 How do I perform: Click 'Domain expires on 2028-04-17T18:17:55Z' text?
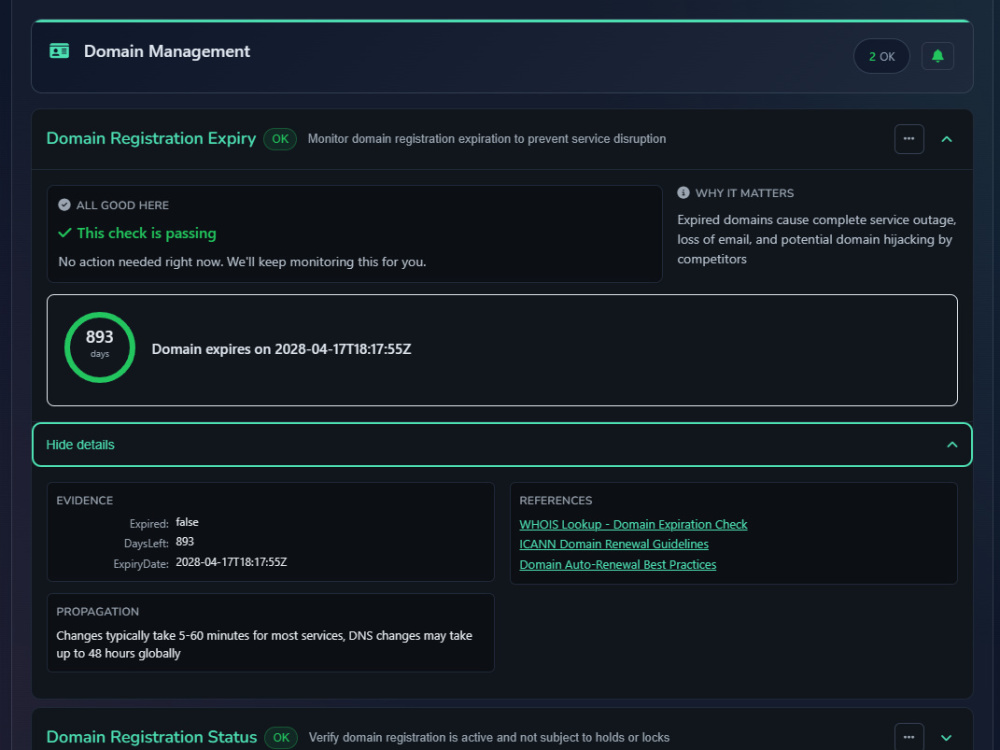[x=281, y=349]
